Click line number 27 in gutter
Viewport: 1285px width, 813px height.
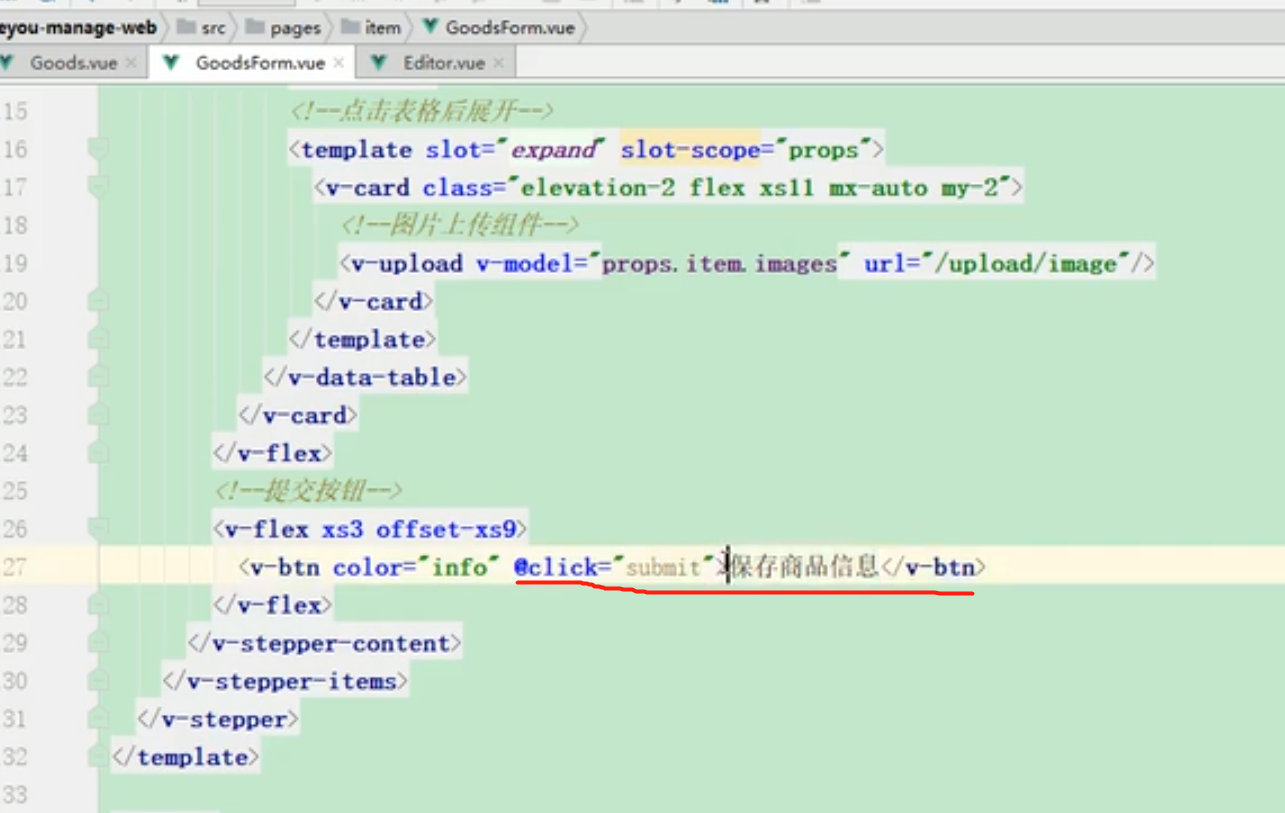click(x=14, y=567)
